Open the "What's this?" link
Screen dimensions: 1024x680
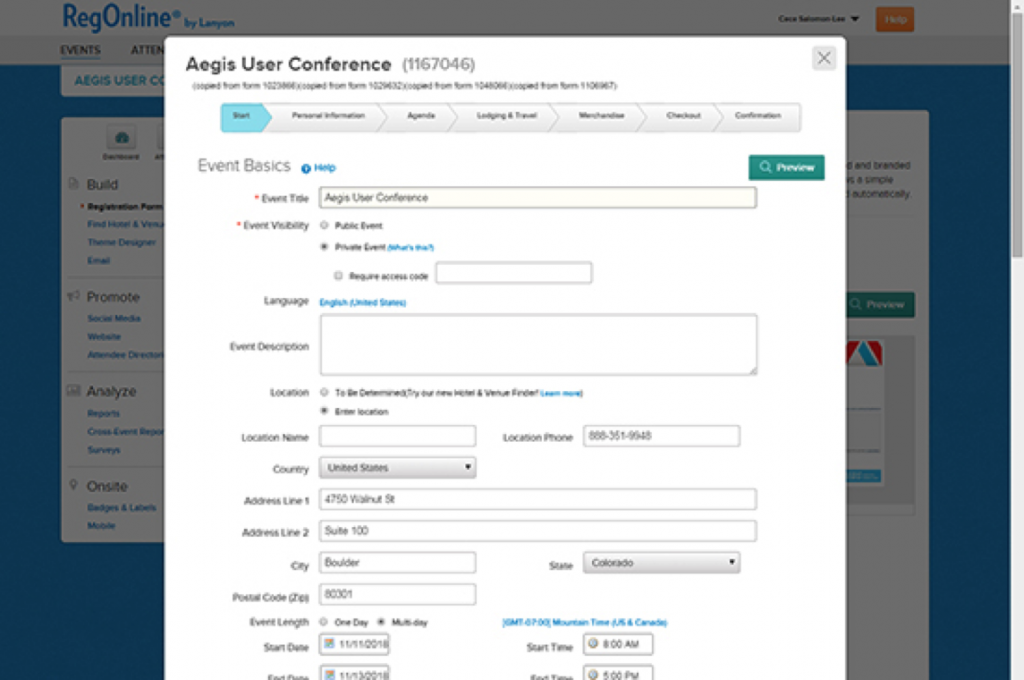410,248
